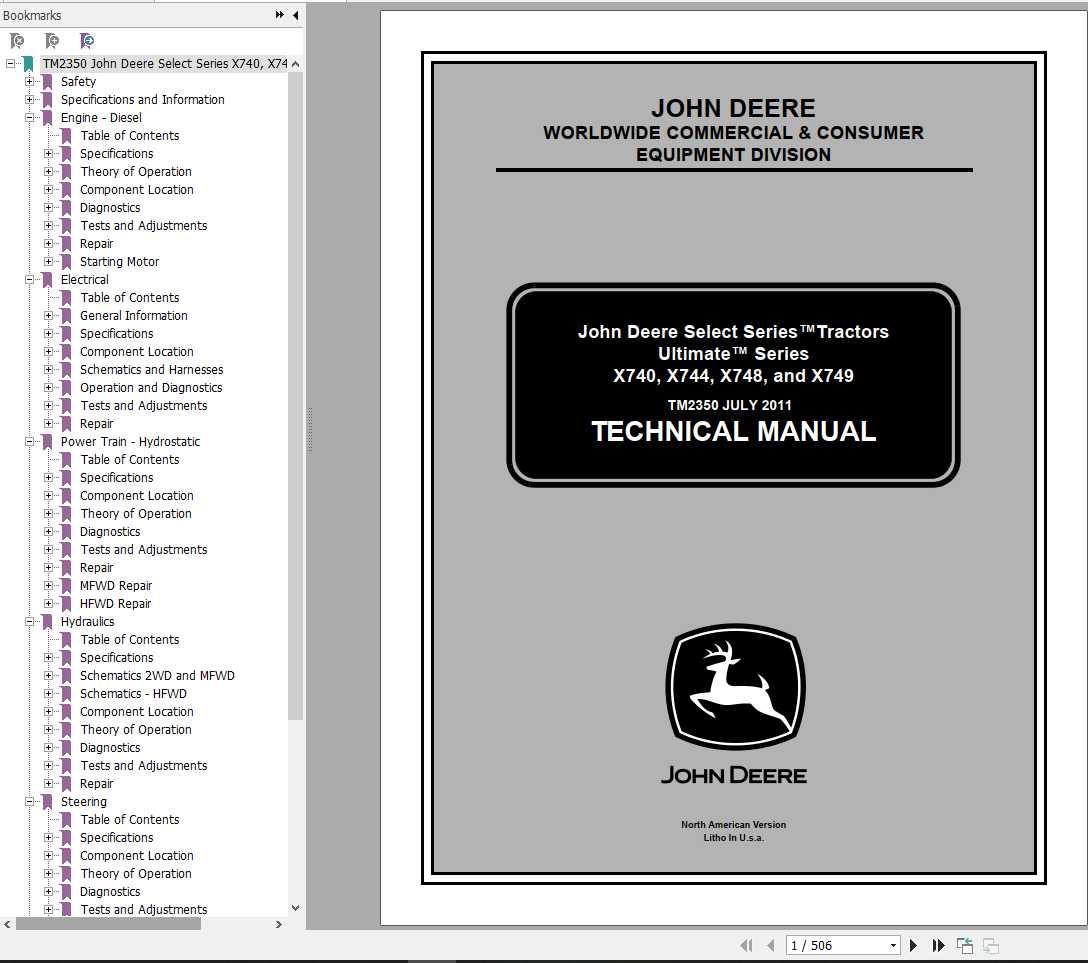Collapse the Electrical bookmark section
This screenshot has height=963, width=1088.
click(29, 279)
